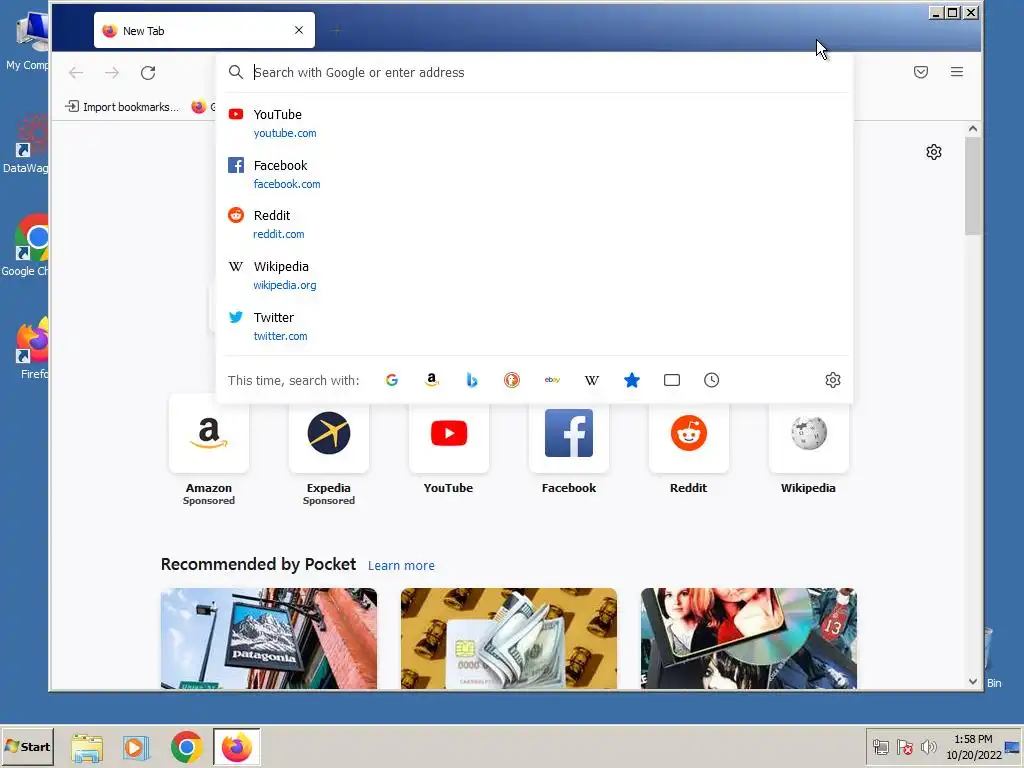Select Twitter suggestion twitter.com
The width and height of the screenshot is (1024, 768).
coord(534,326)
